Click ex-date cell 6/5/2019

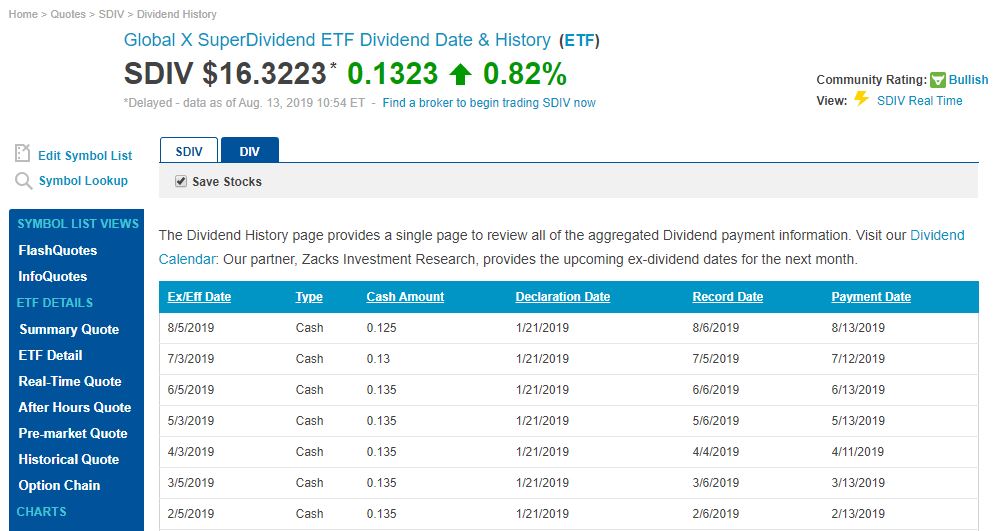coord(191,390)
